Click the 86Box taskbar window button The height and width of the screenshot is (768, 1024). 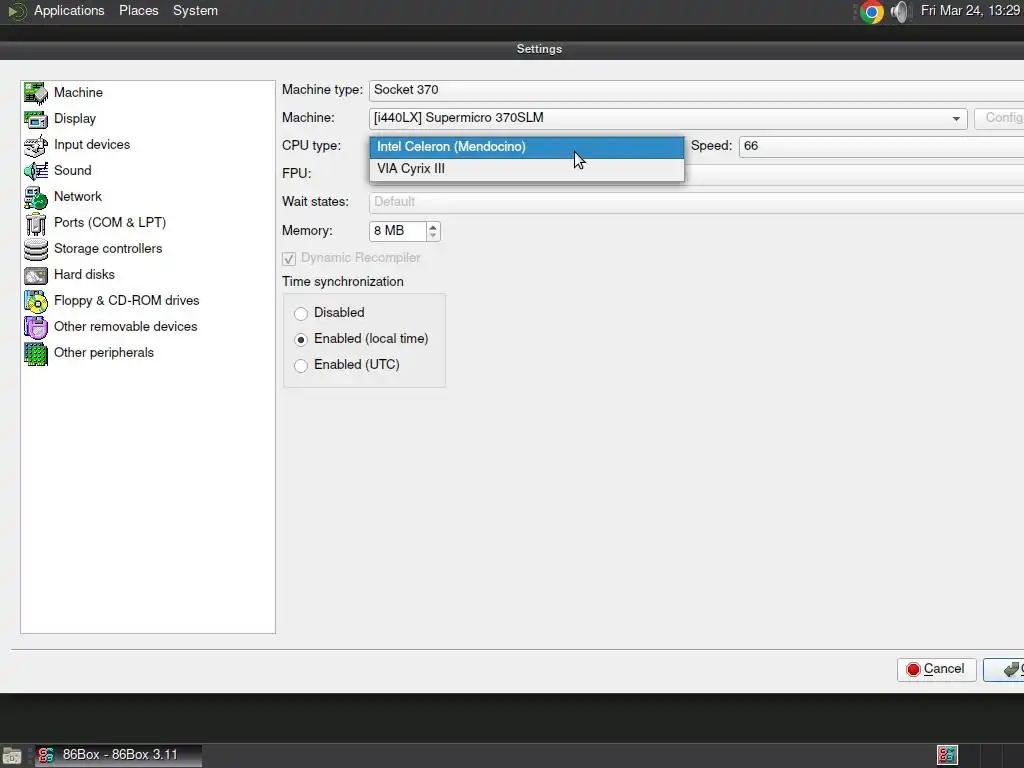[x=118, y=756]
